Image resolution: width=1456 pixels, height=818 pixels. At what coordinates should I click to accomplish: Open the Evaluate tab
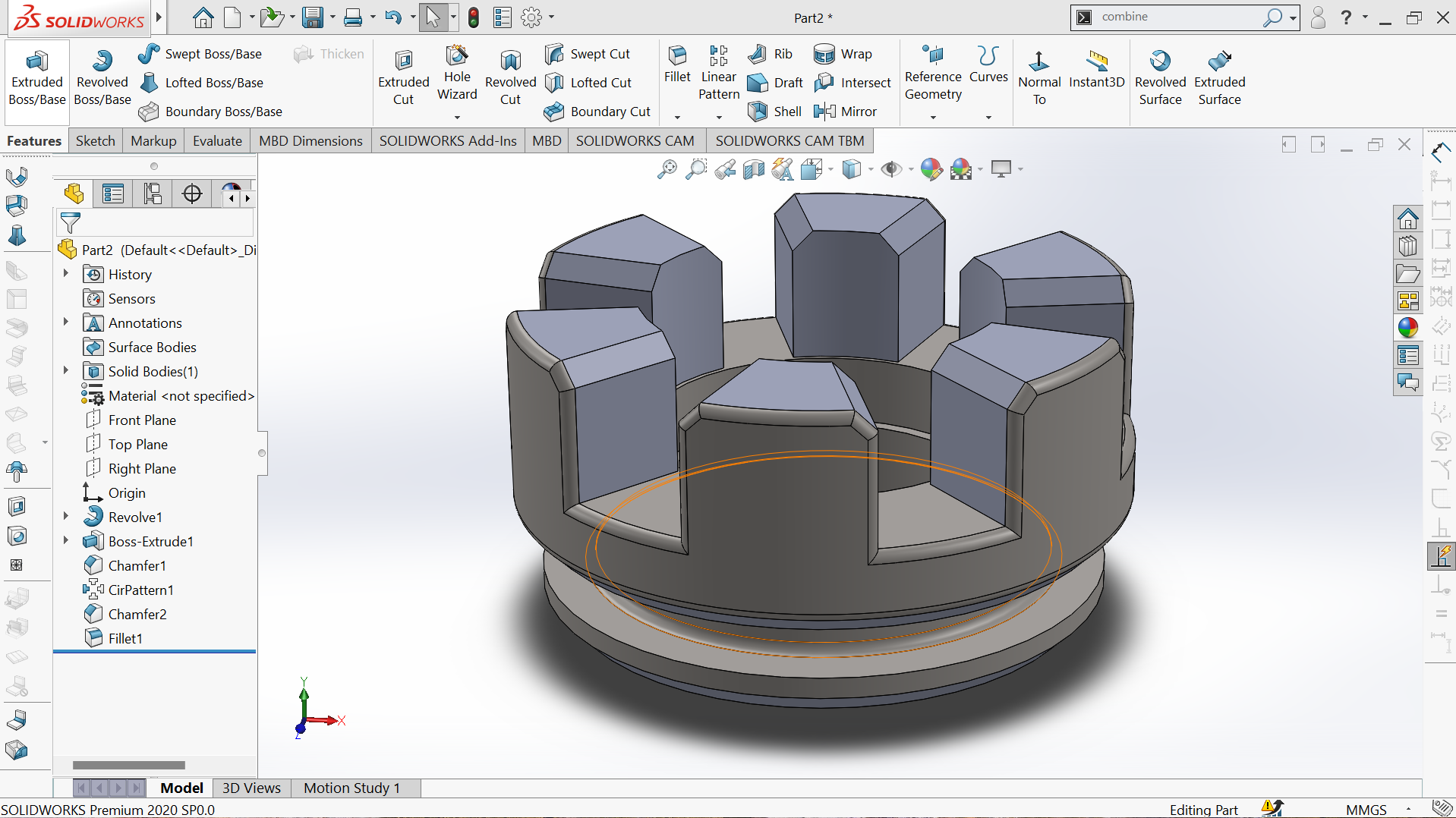(217, 141)
